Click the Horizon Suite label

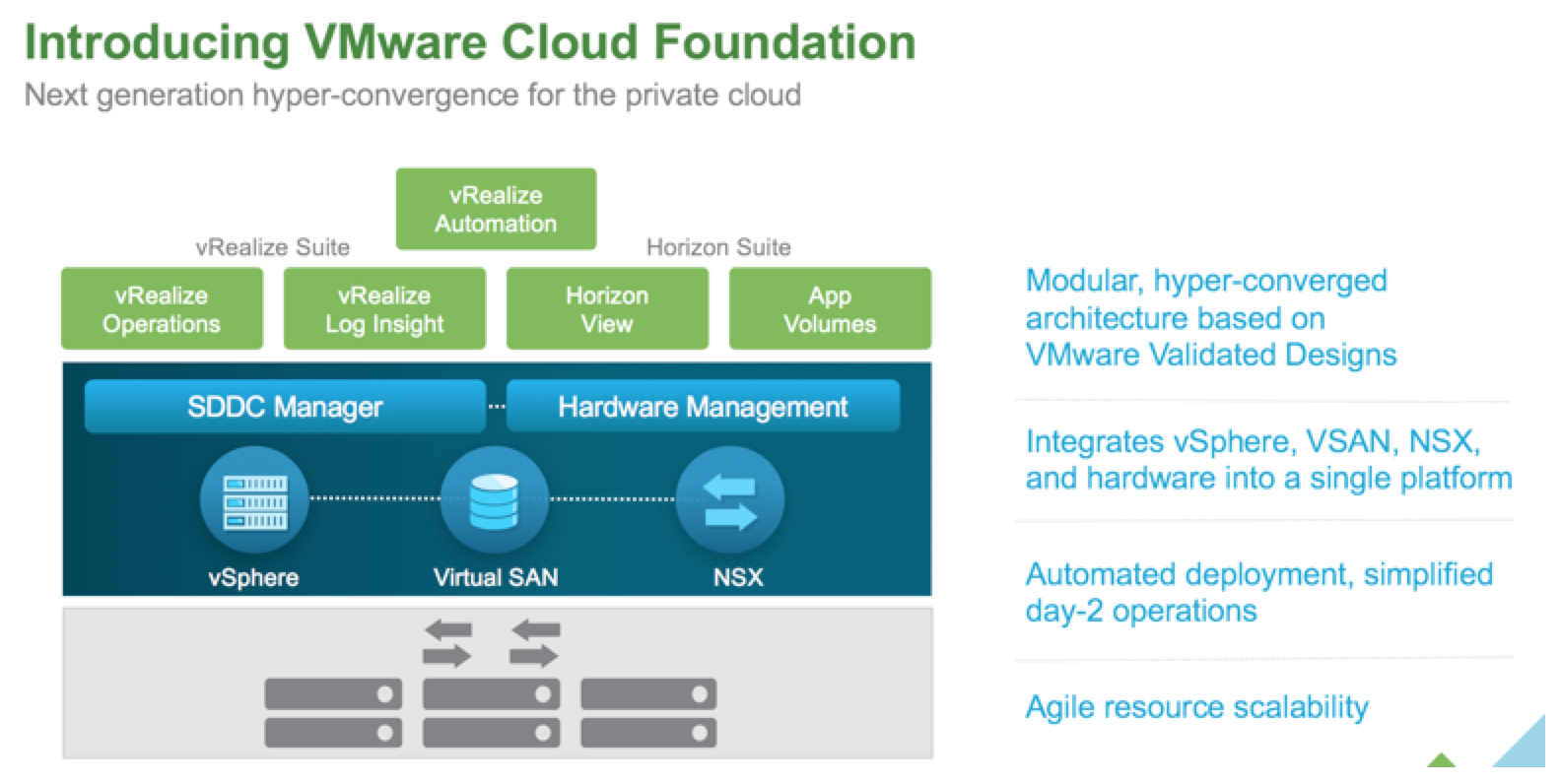(x=718, y=247)
